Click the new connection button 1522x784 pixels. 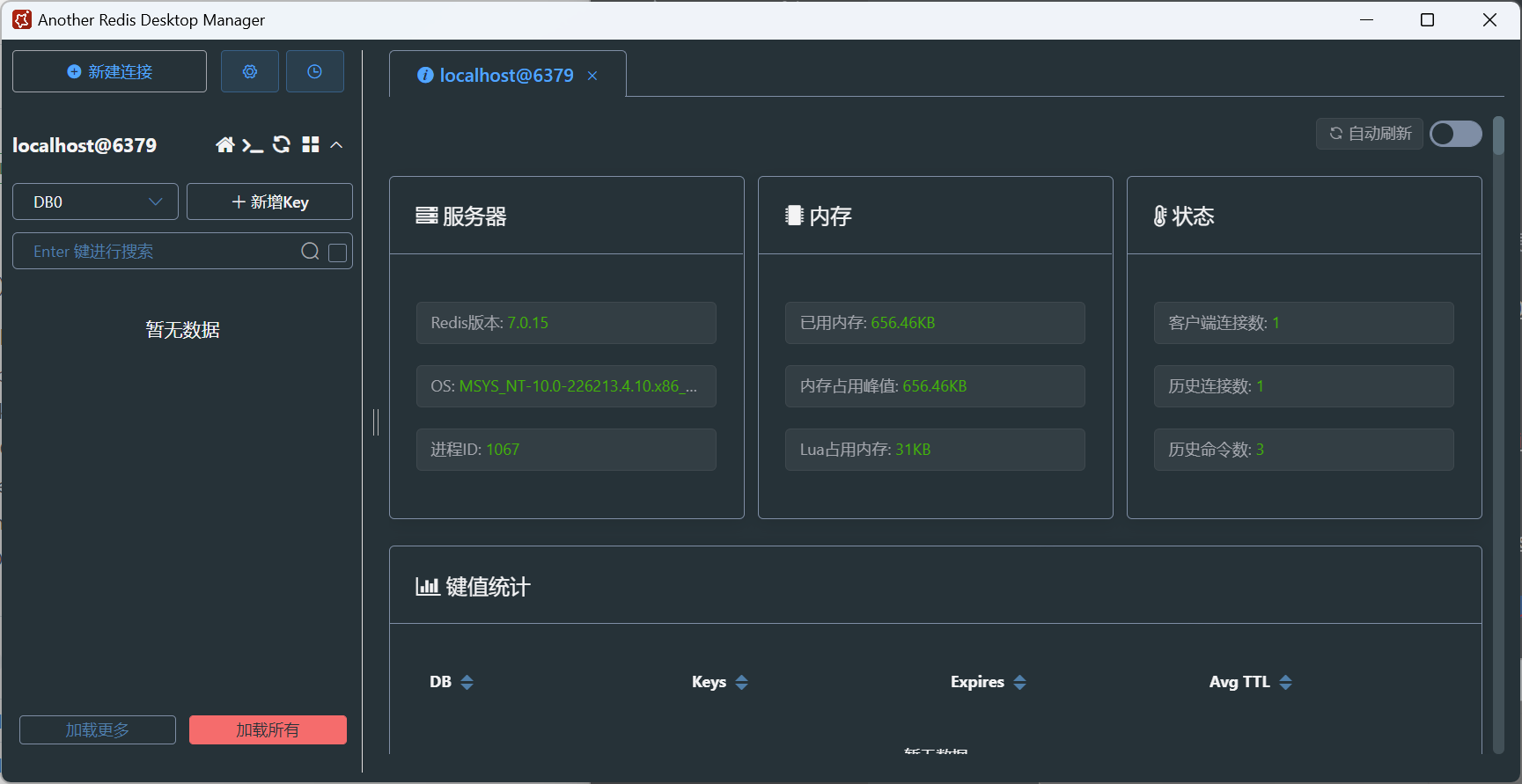[109, 71]
